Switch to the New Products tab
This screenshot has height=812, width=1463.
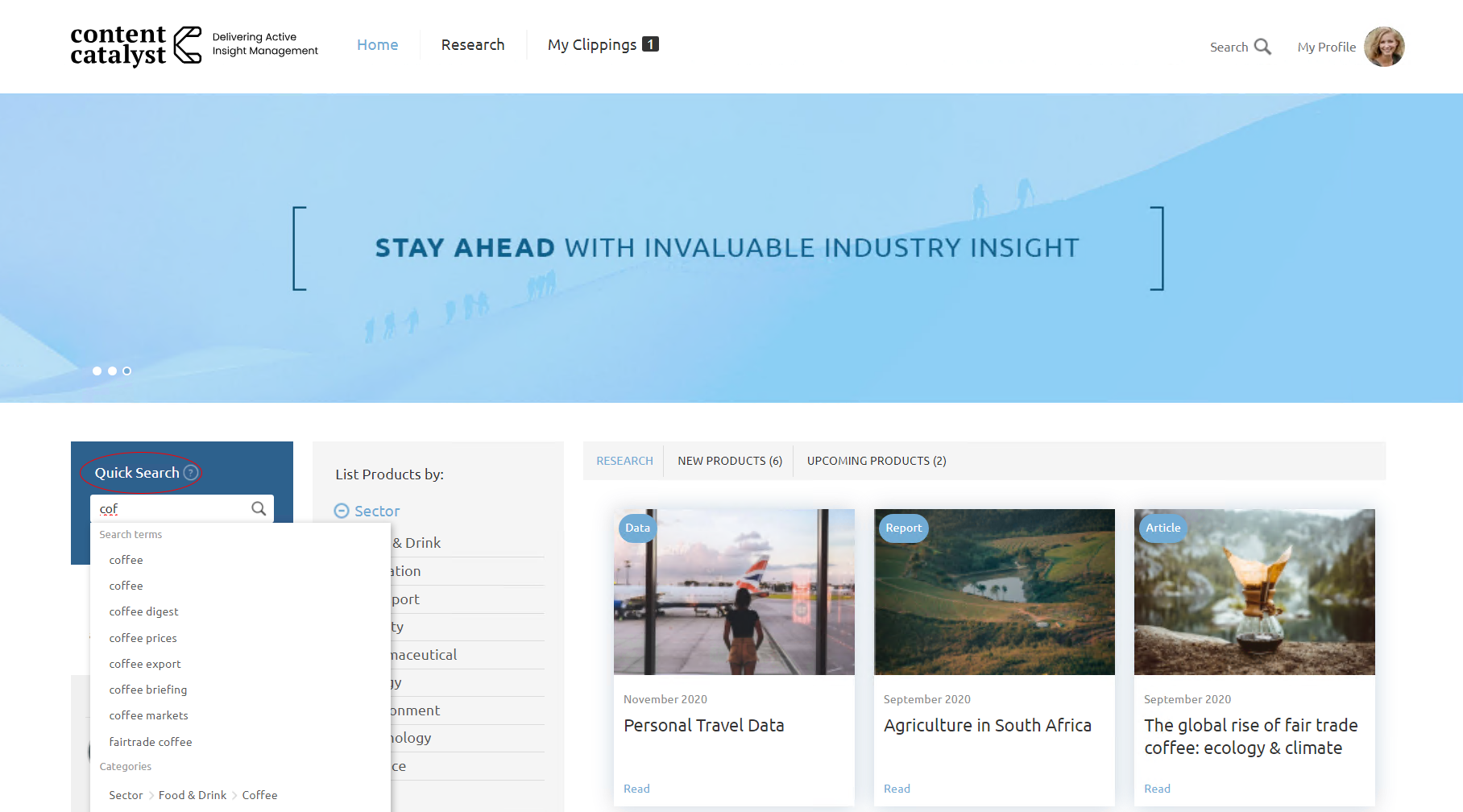(729, 461)
